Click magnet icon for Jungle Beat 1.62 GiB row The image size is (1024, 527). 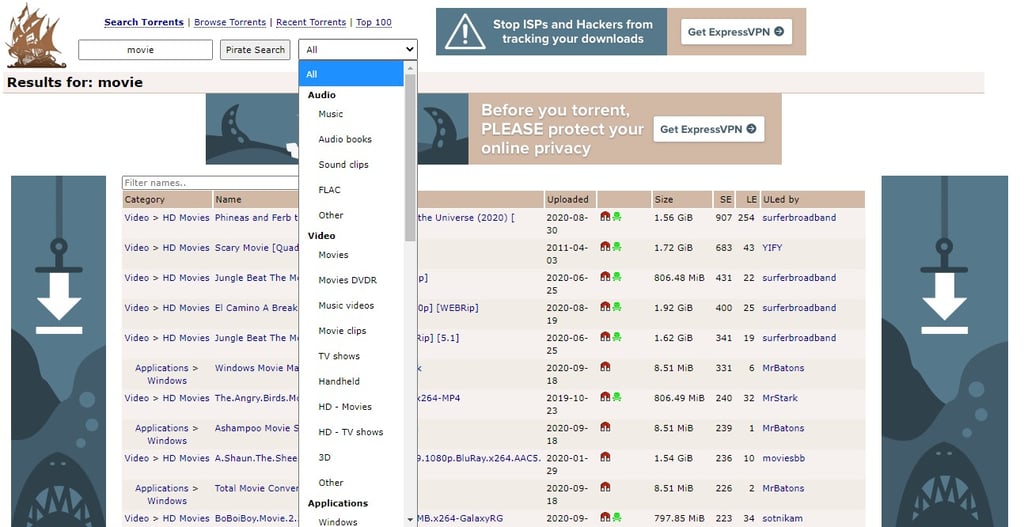tap(605, 337)
